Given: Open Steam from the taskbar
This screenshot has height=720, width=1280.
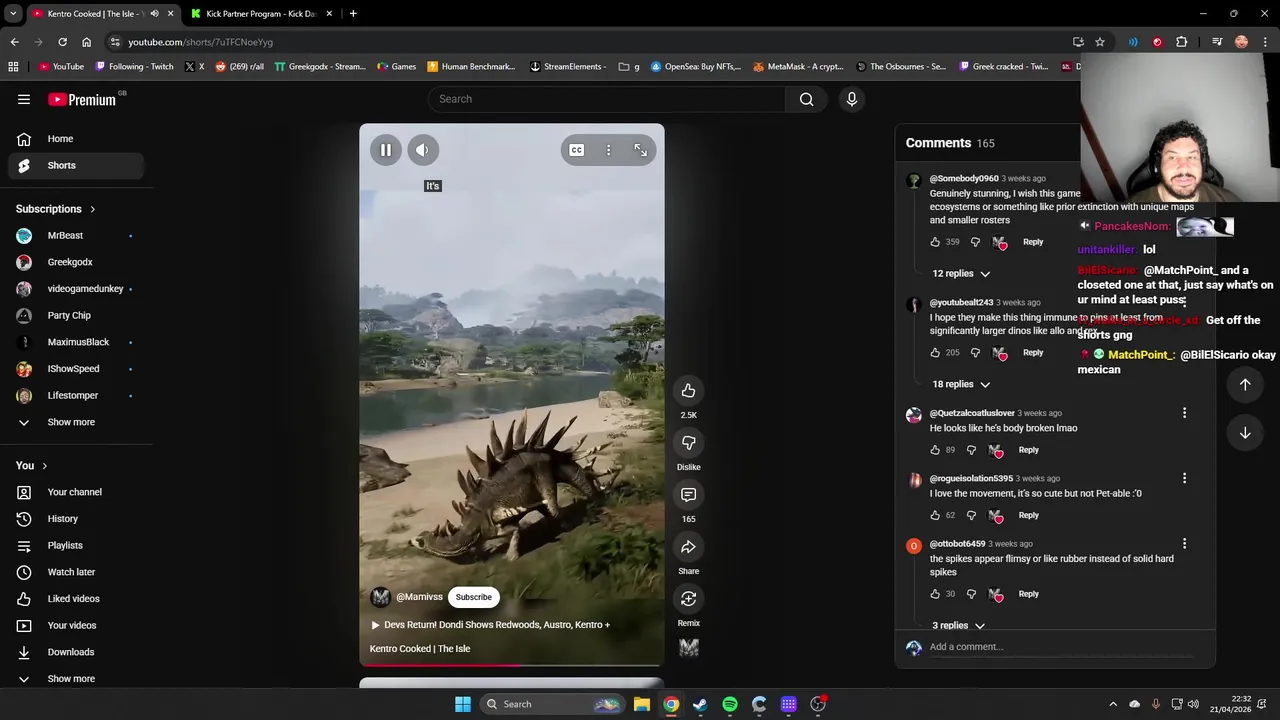Looking at the screenshot, I should click(700, 704).
